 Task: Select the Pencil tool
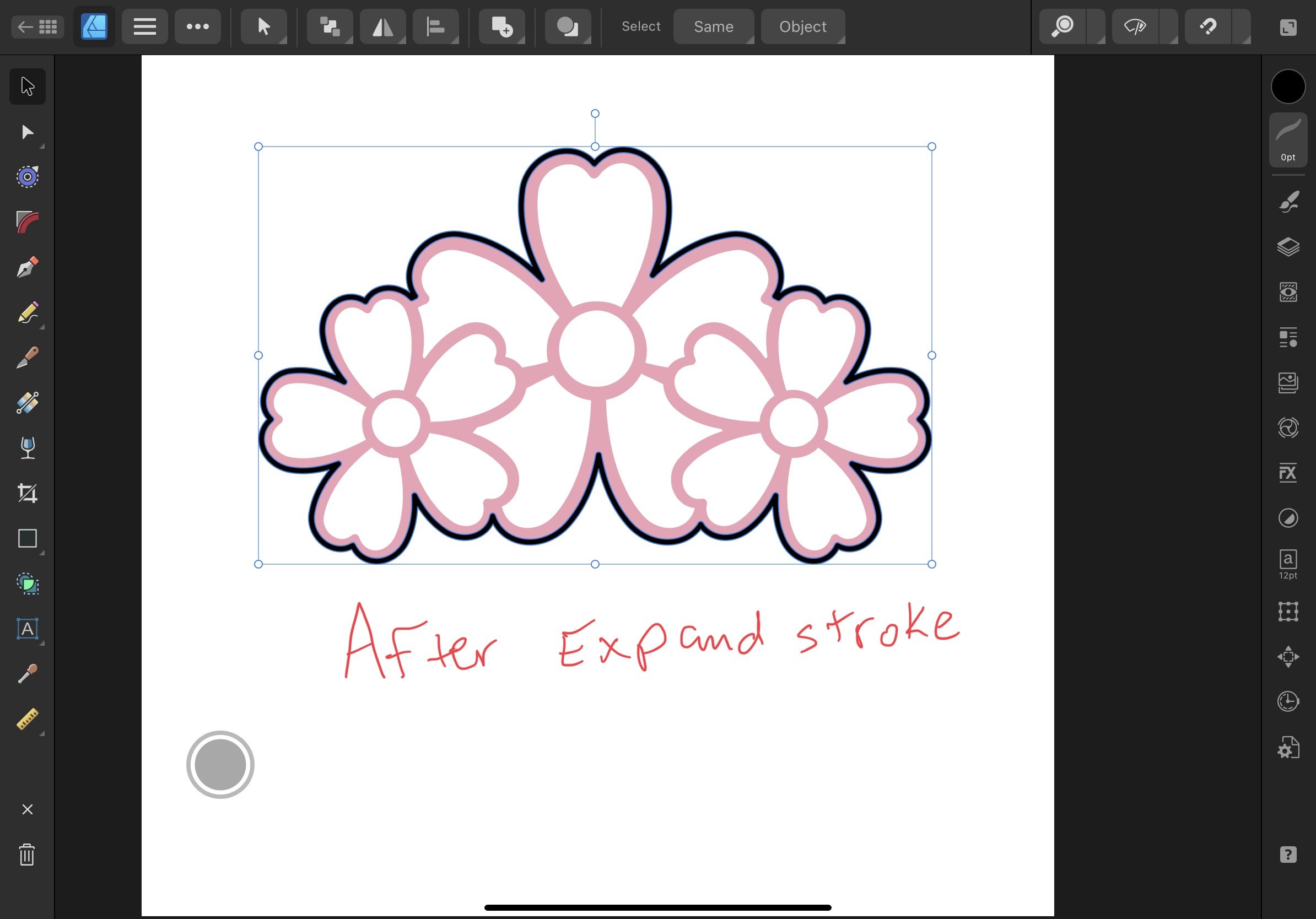tap(28, 313)
